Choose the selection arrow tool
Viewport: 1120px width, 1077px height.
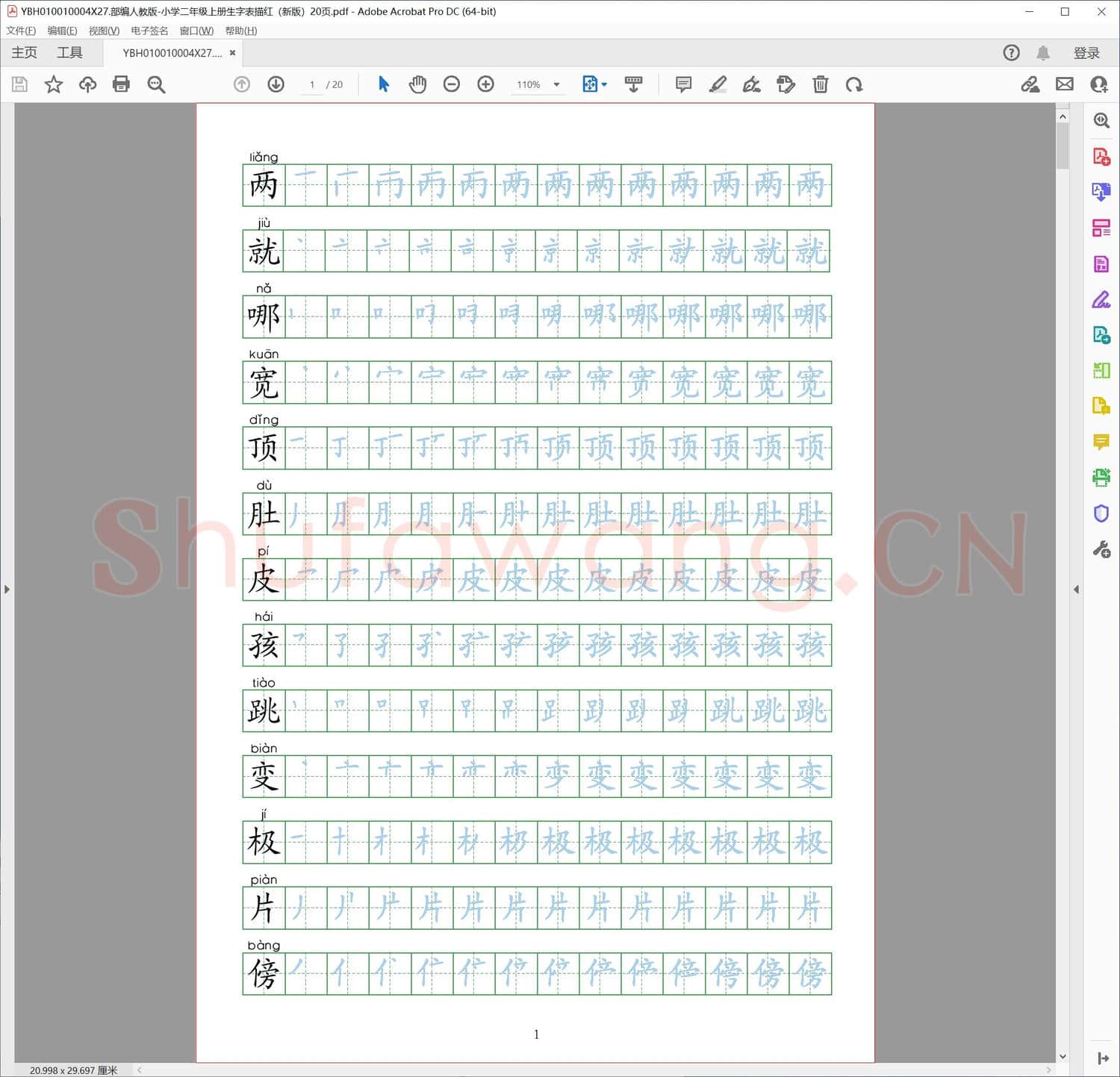pos(384,84)
